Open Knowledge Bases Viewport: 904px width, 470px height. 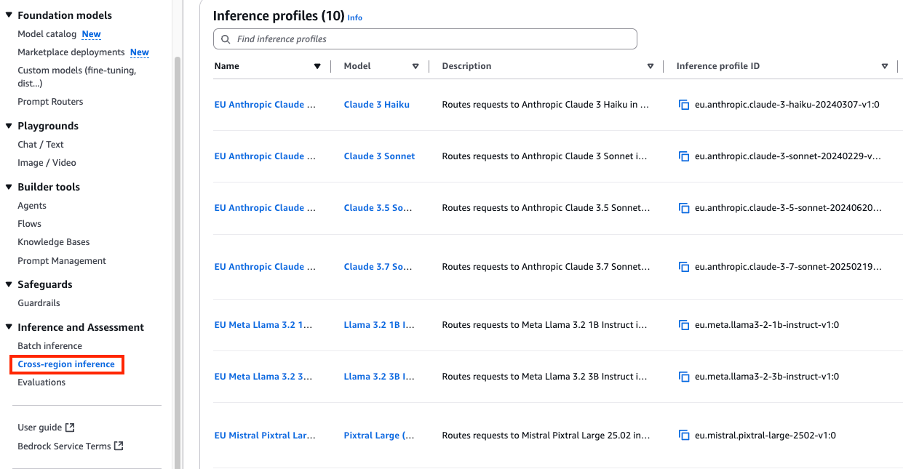click(54, 242)
